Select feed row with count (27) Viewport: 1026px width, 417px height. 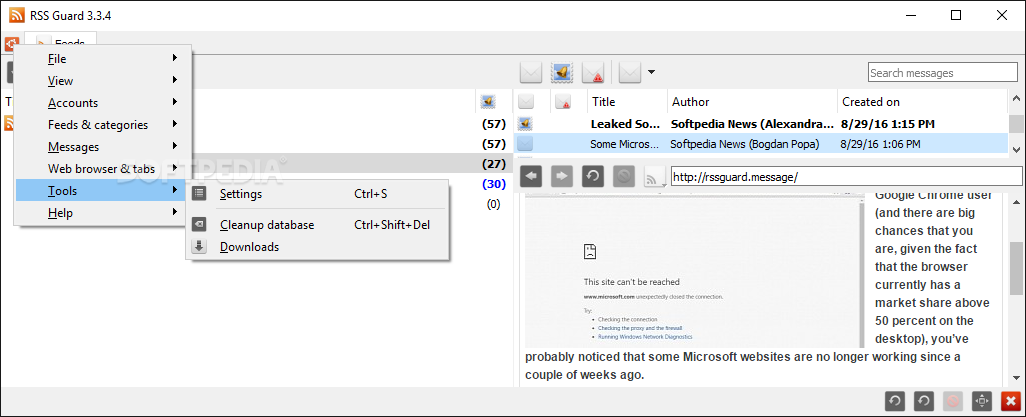coord(256,164)
